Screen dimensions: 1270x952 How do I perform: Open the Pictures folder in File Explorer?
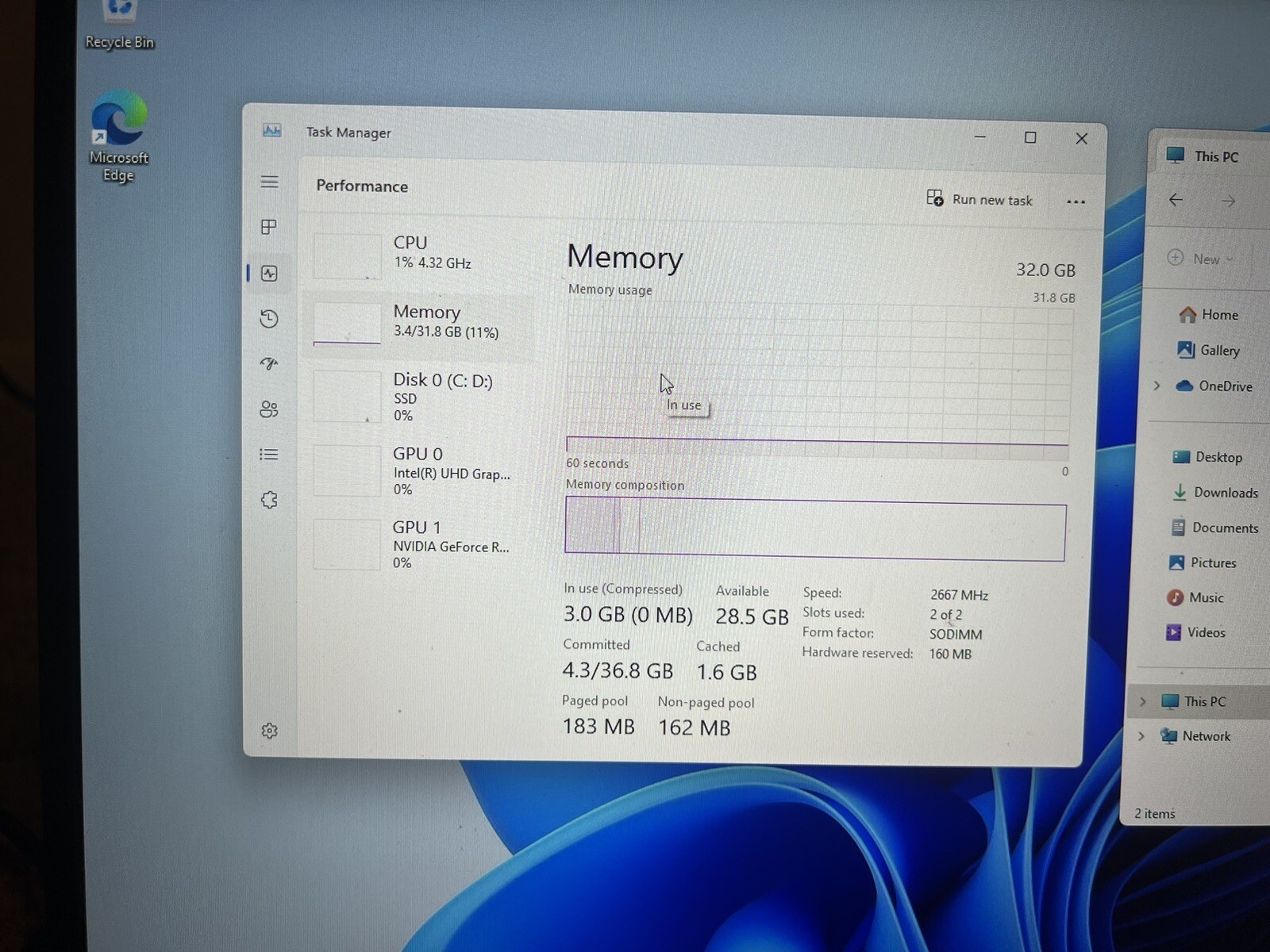(1203, 562)
